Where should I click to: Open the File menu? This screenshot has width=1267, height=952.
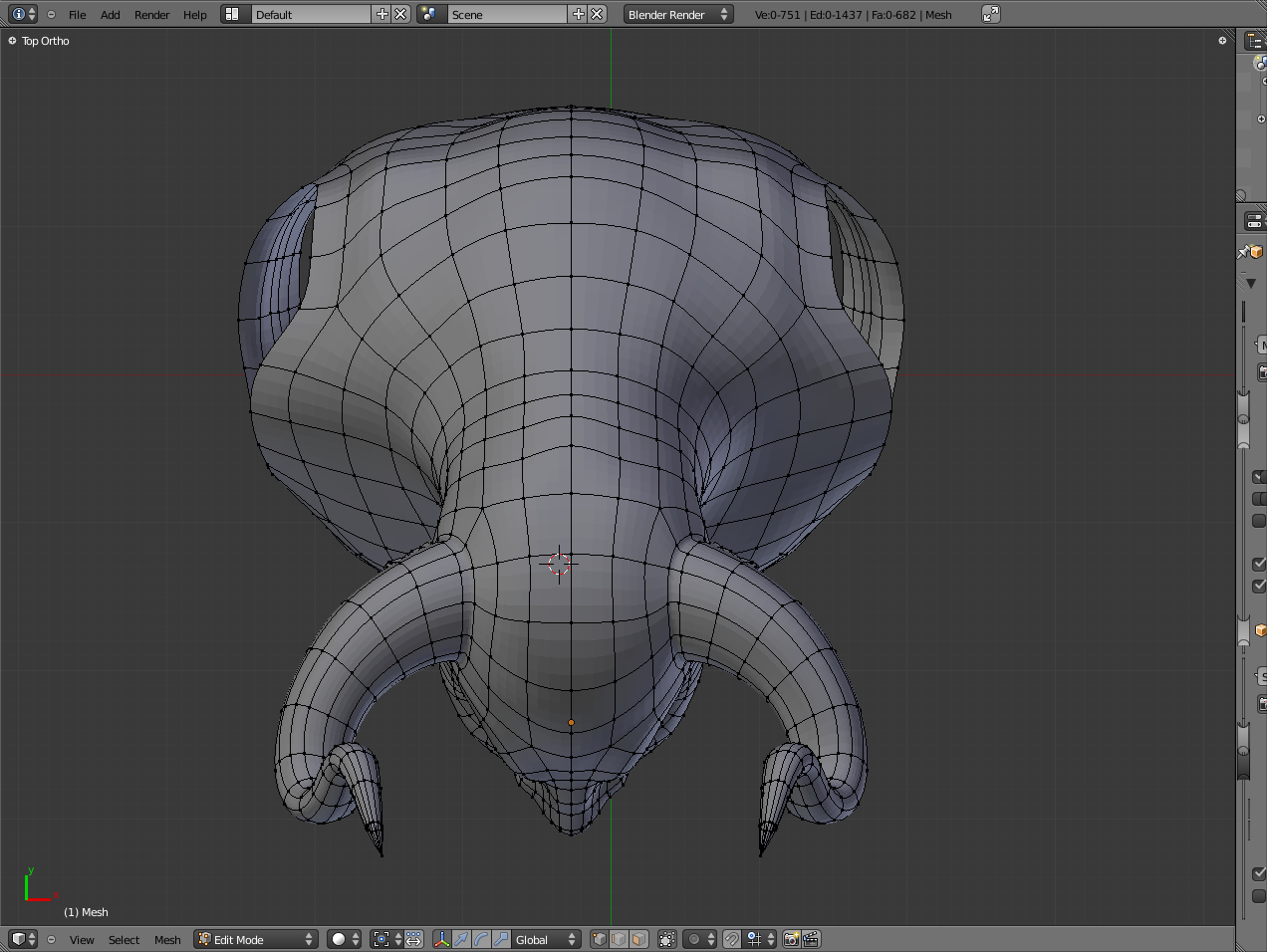tap(77, 15)
